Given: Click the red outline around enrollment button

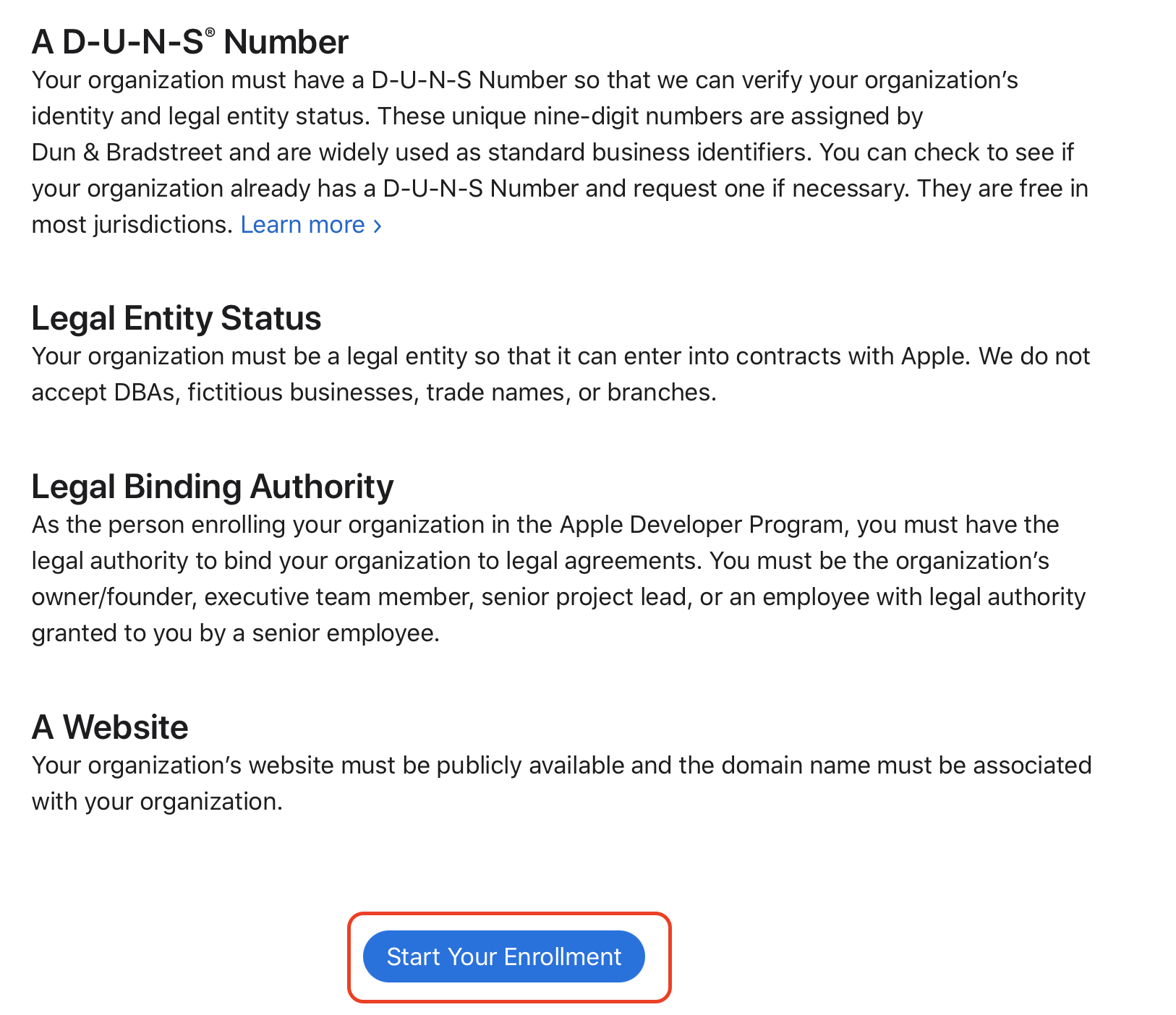Looking at the screenshot, I should click(x=509, y=915).
